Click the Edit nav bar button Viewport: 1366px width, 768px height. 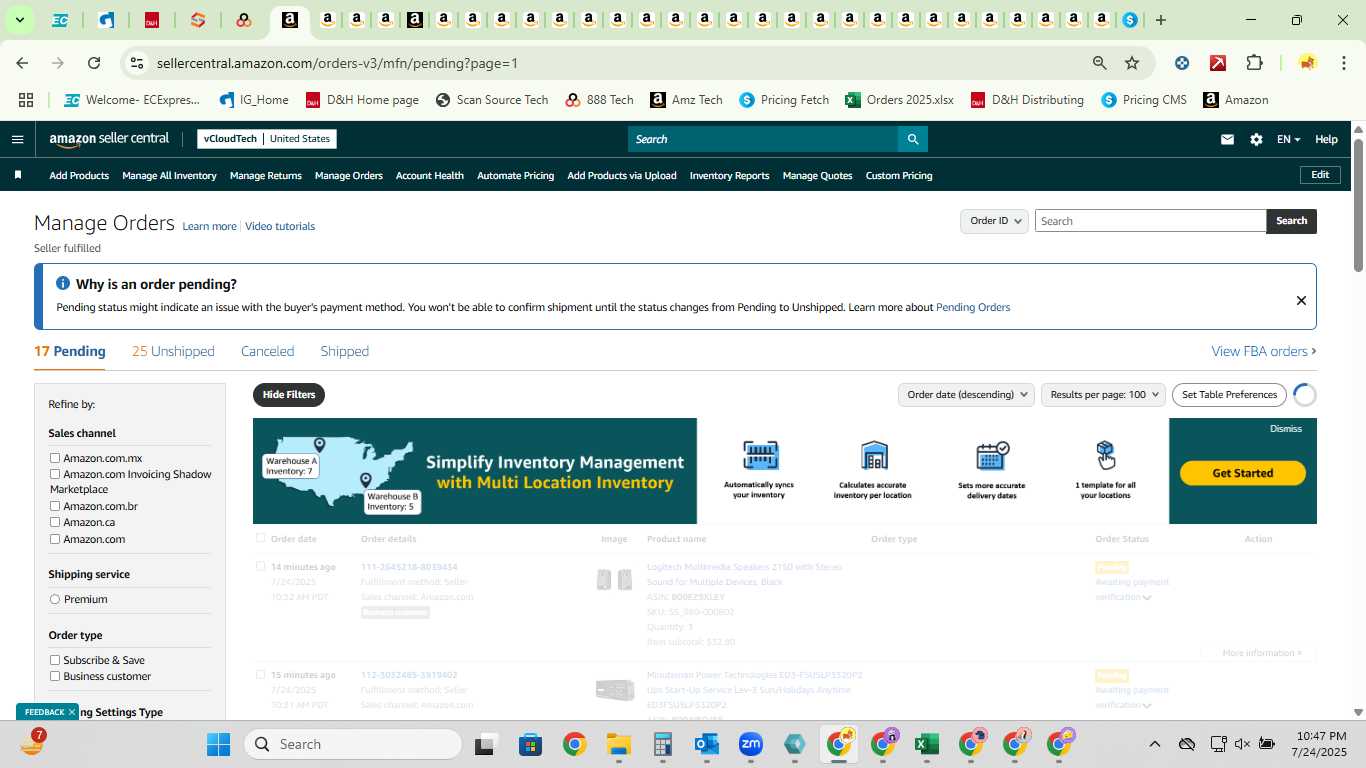click(1320, 174)
